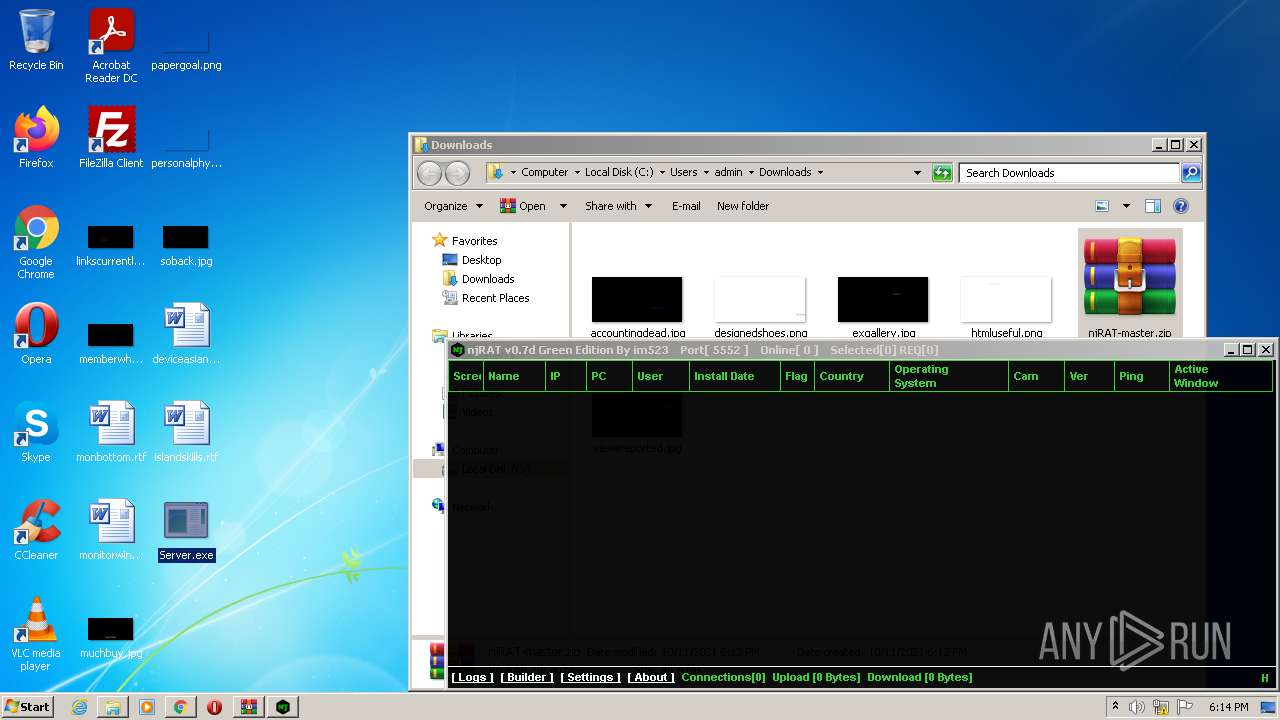The width and height of the screenshot is (1280, 720).
Task: Click the volume icon in system tray
Action: 1136,707
